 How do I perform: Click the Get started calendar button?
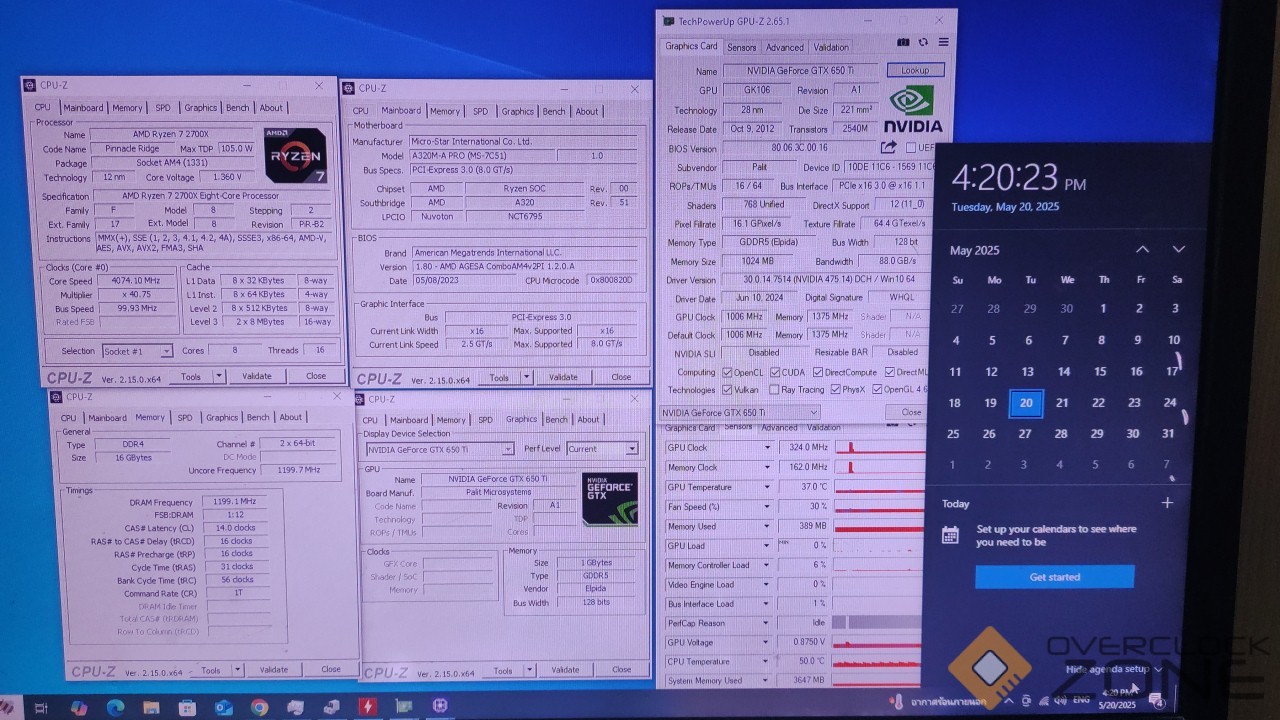click(x=1054, y=577)
